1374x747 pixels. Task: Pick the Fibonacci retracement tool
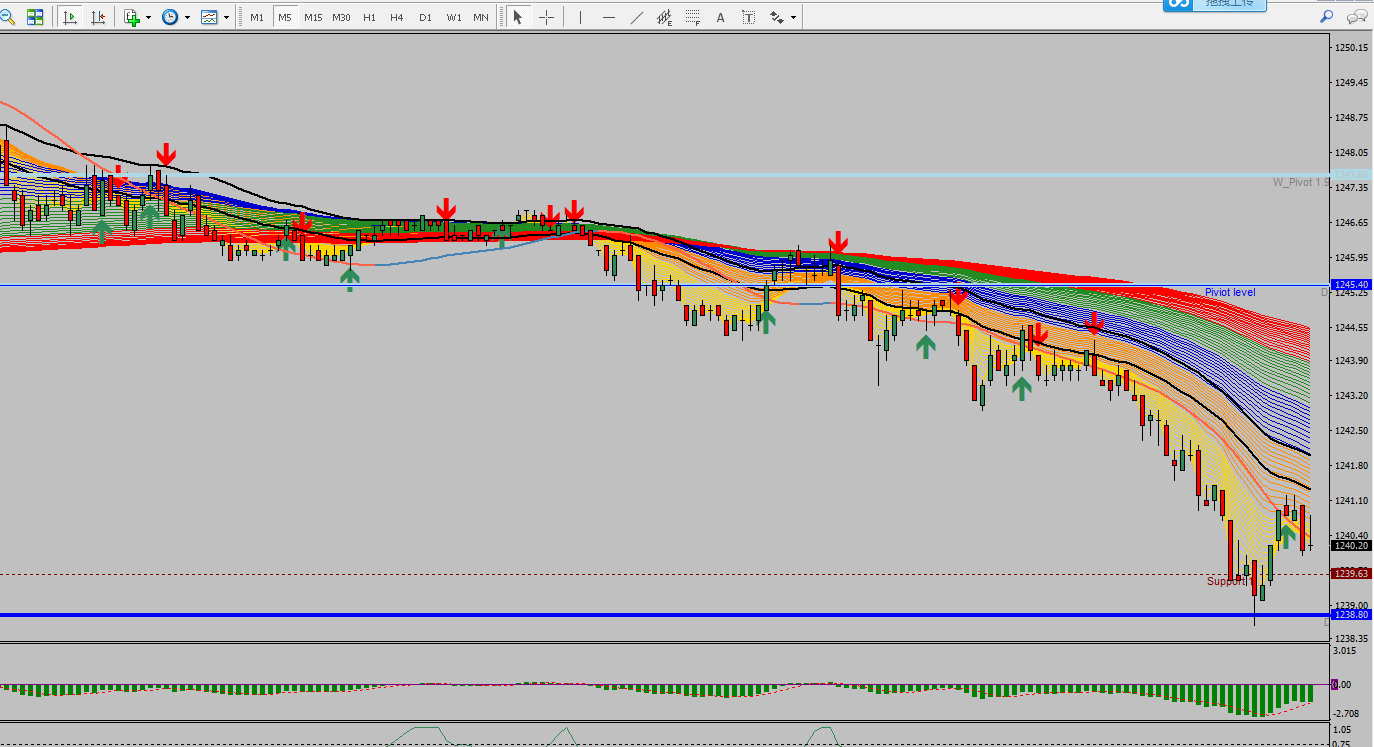(x=692, y=17)
